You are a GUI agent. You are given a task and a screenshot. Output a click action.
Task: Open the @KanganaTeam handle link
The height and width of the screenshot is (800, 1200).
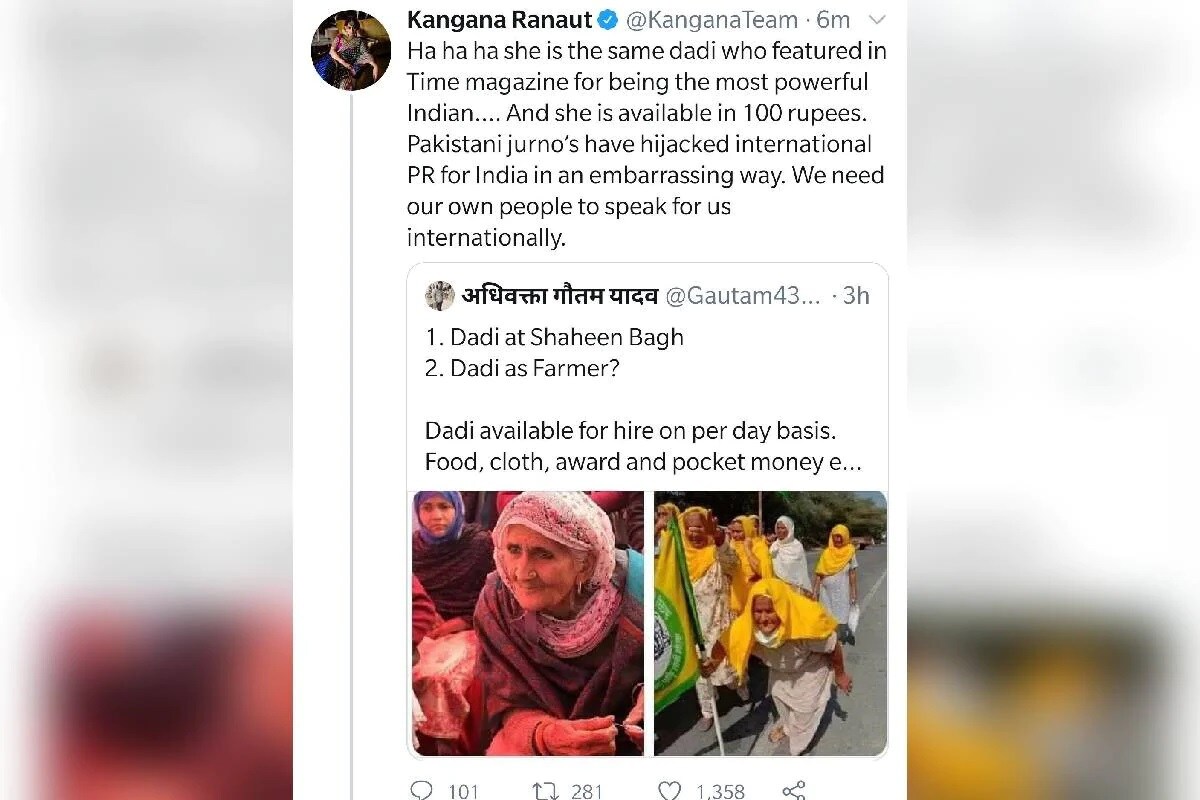tap(712, 19)
